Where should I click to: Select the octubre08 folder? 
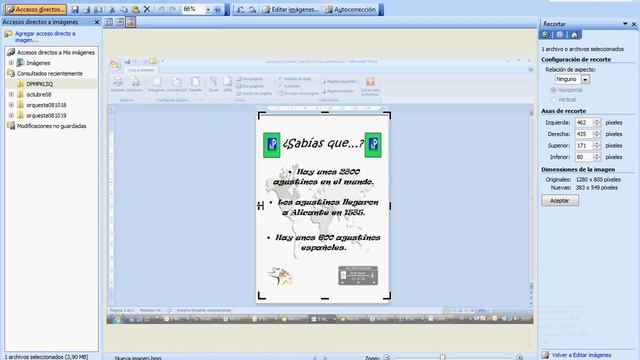click(x=38, y=94)
